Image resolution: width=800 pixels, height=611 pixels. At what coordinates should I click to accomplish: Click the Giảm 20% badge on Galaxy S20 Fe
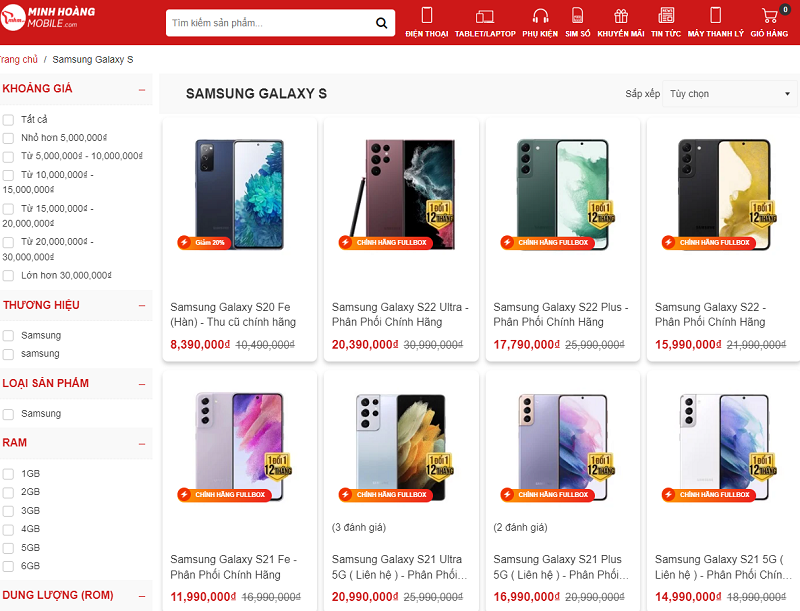205,242
